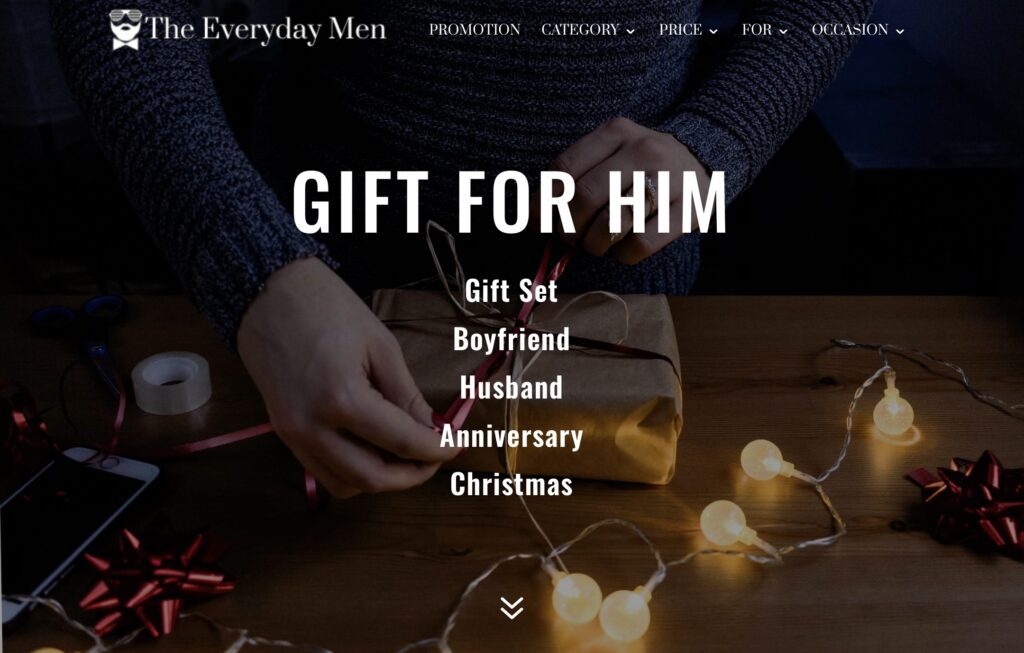Image resolution: width=1024 pixels, height=653 pixels.
Task: Open the Anniversary gift link
Action: [511, 436]
